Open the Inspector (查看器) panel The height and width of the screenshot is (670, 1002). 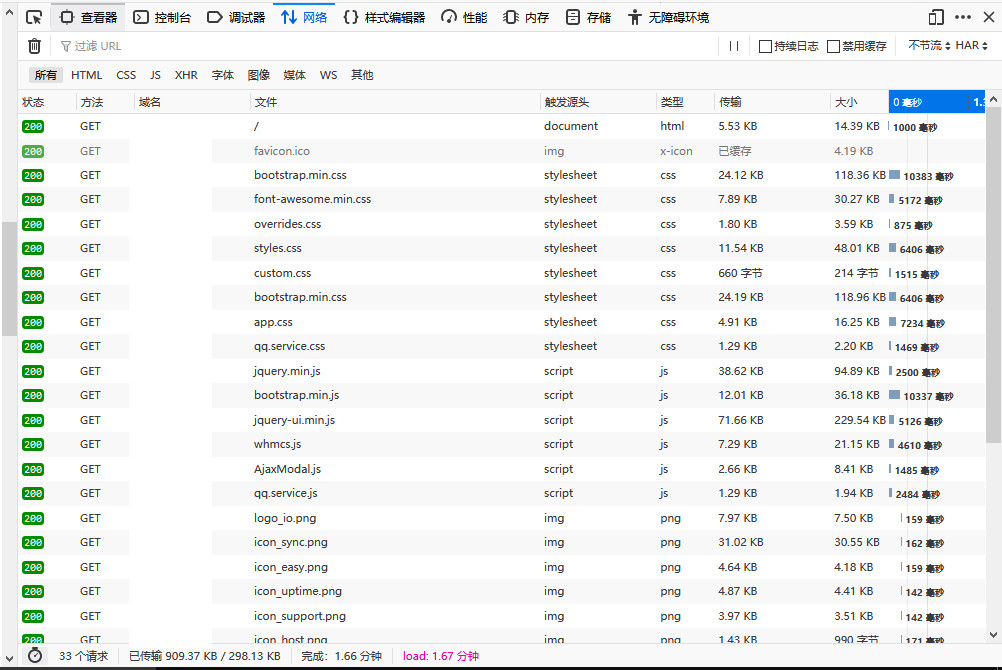pyautogui.click(x=88, y=17)
